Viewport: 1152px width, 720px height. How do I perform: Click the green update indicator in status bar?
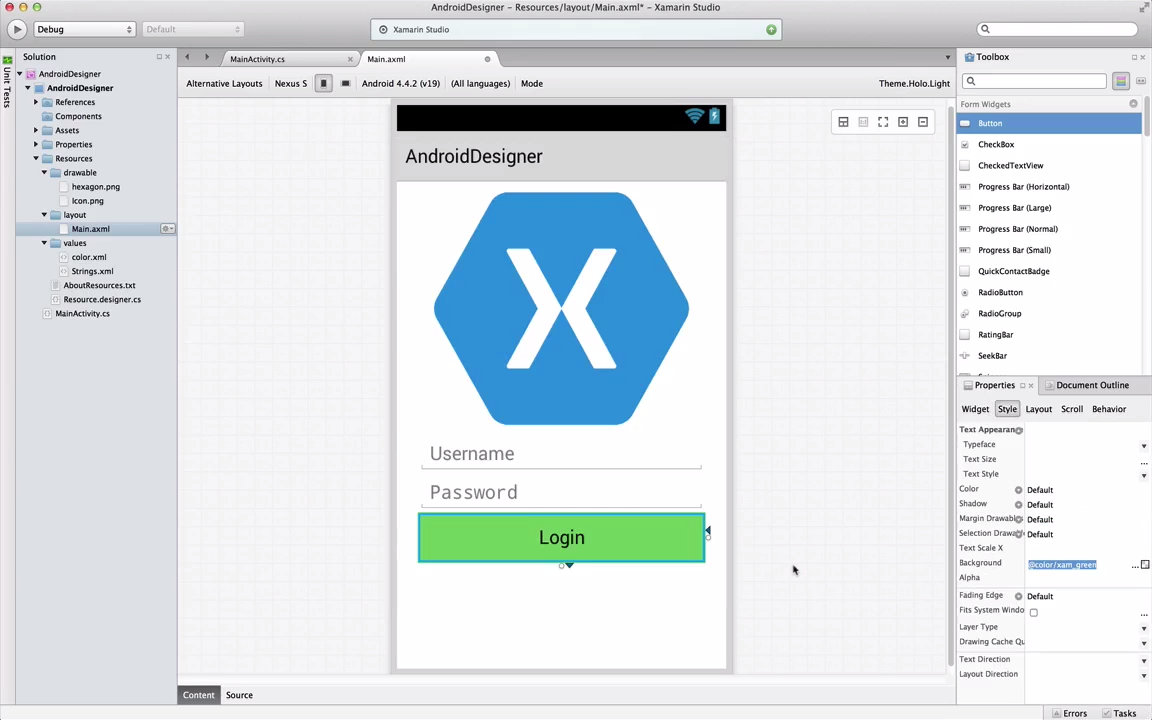tap(771, 29)
